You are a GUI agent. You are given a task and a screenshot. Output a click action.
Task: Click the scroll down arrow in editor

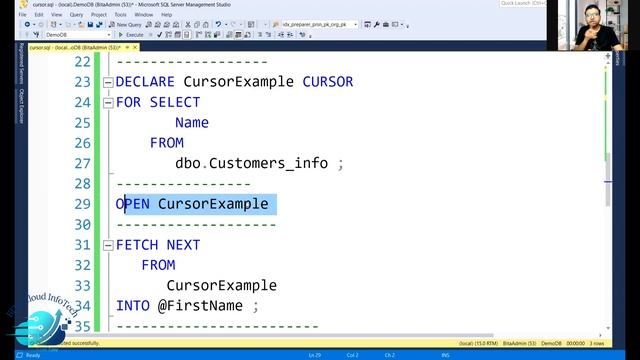pyautogui.click(x=608, y=328)
